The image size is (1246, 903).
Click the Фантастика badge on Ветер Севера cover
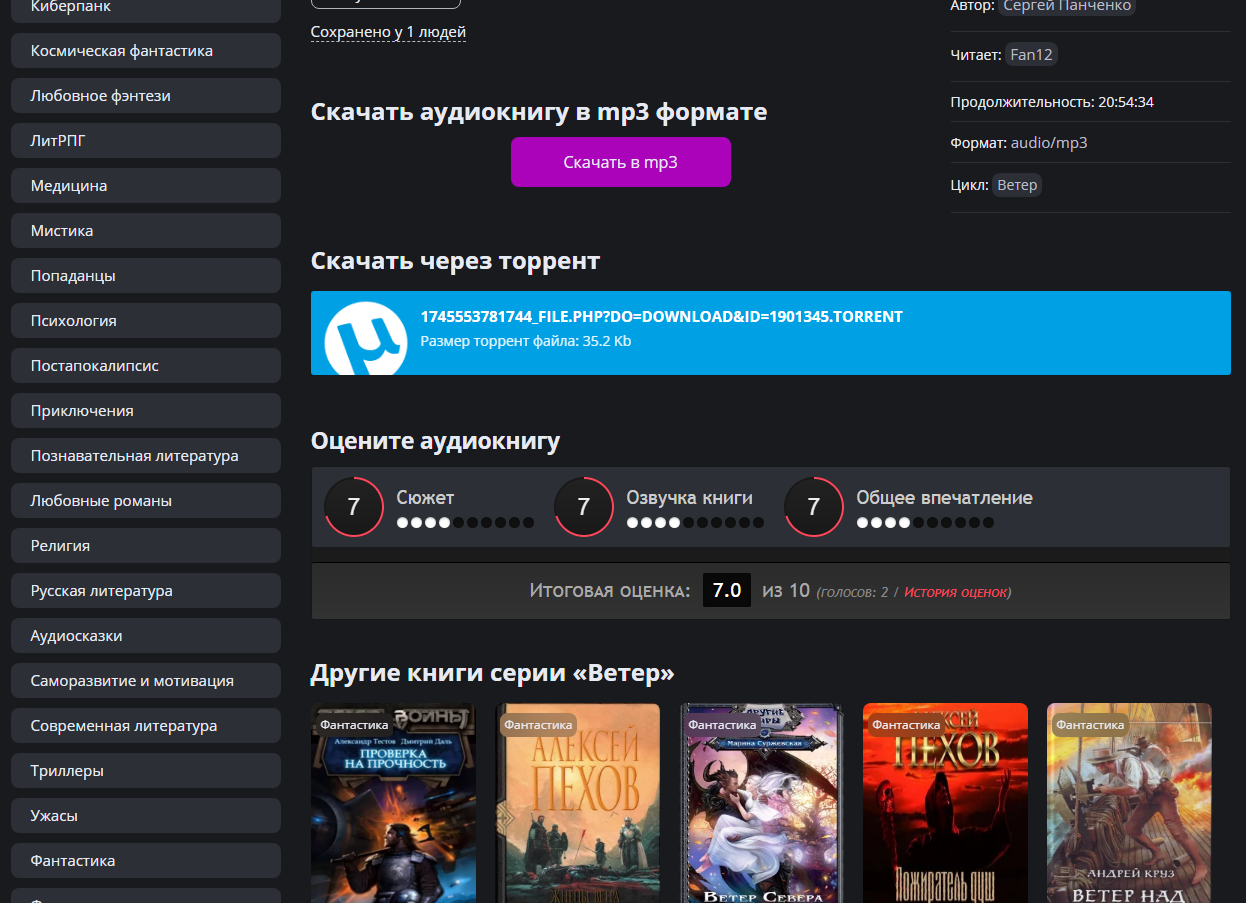coord(722,725)
